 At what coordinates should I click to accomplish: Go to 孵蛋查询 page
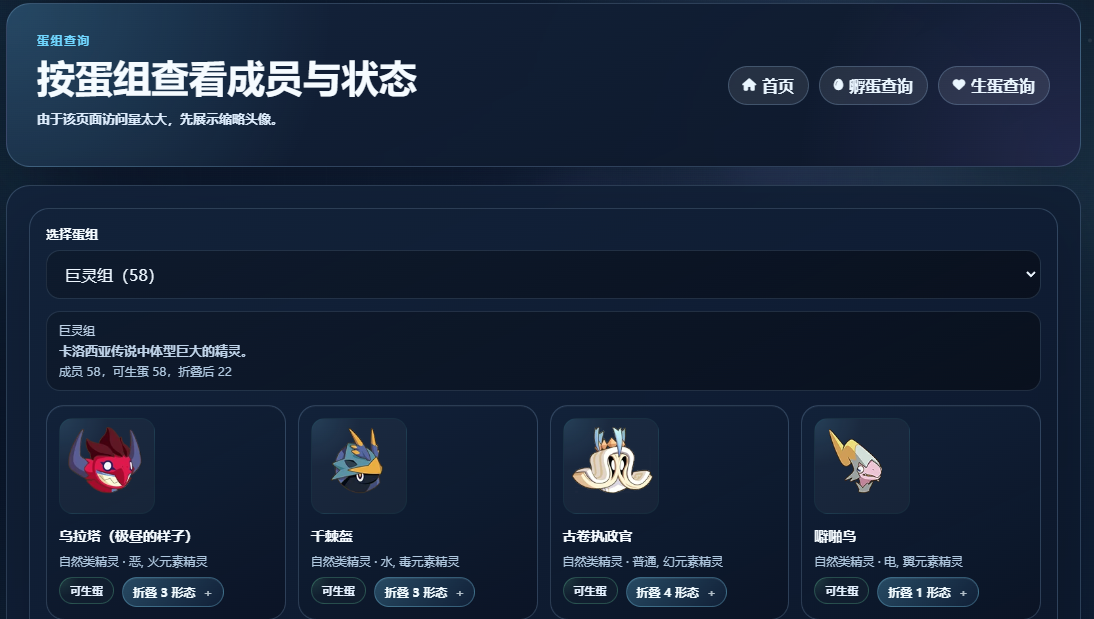[x=873, y=85]
